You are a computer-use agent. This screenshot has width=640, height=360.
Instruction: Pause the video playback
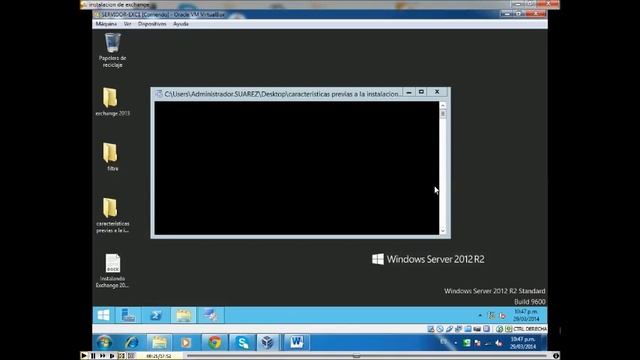pyautogui.click(x=93, y=356)
